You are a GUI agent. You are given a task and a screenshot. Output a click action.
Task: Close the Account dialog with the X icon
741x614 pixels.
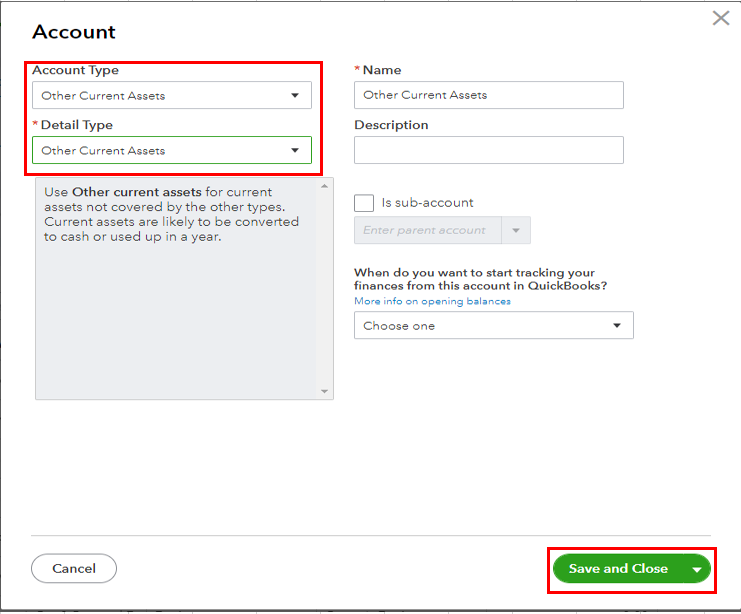tap(720, 18)
